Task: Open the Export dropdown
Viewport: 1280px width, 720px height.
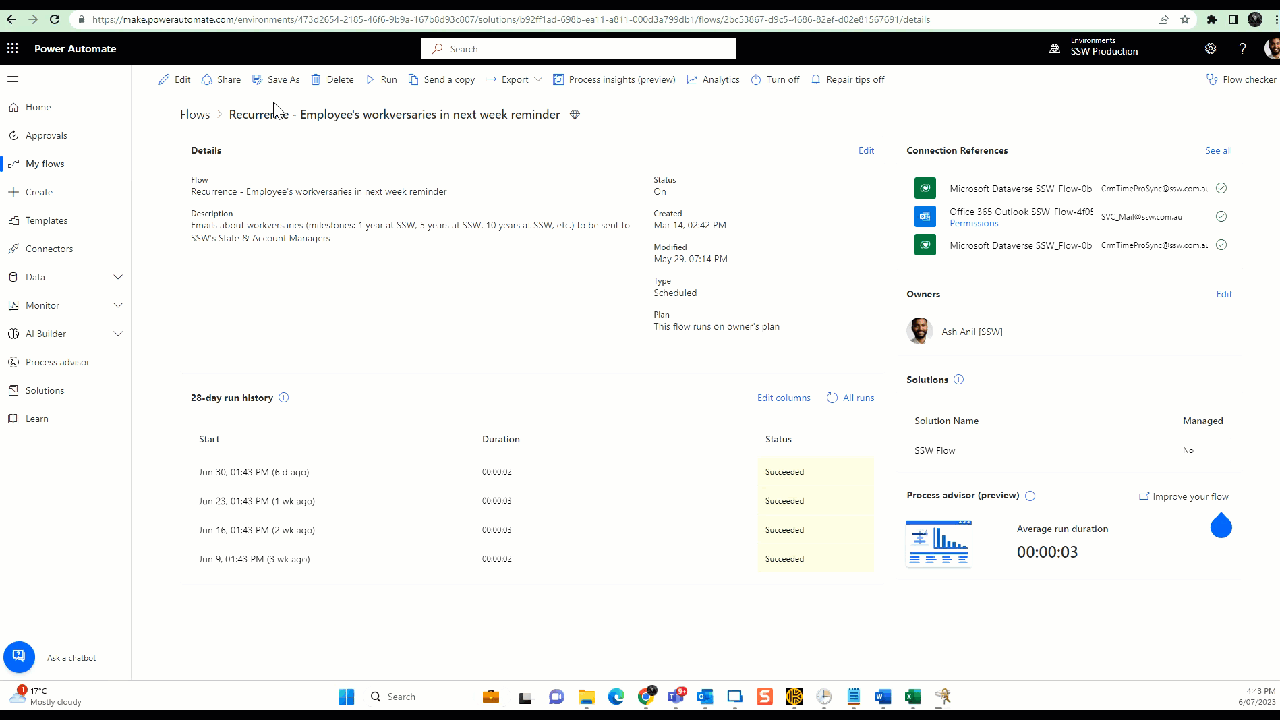Action: pyautogui.click(x=515, y=80)
